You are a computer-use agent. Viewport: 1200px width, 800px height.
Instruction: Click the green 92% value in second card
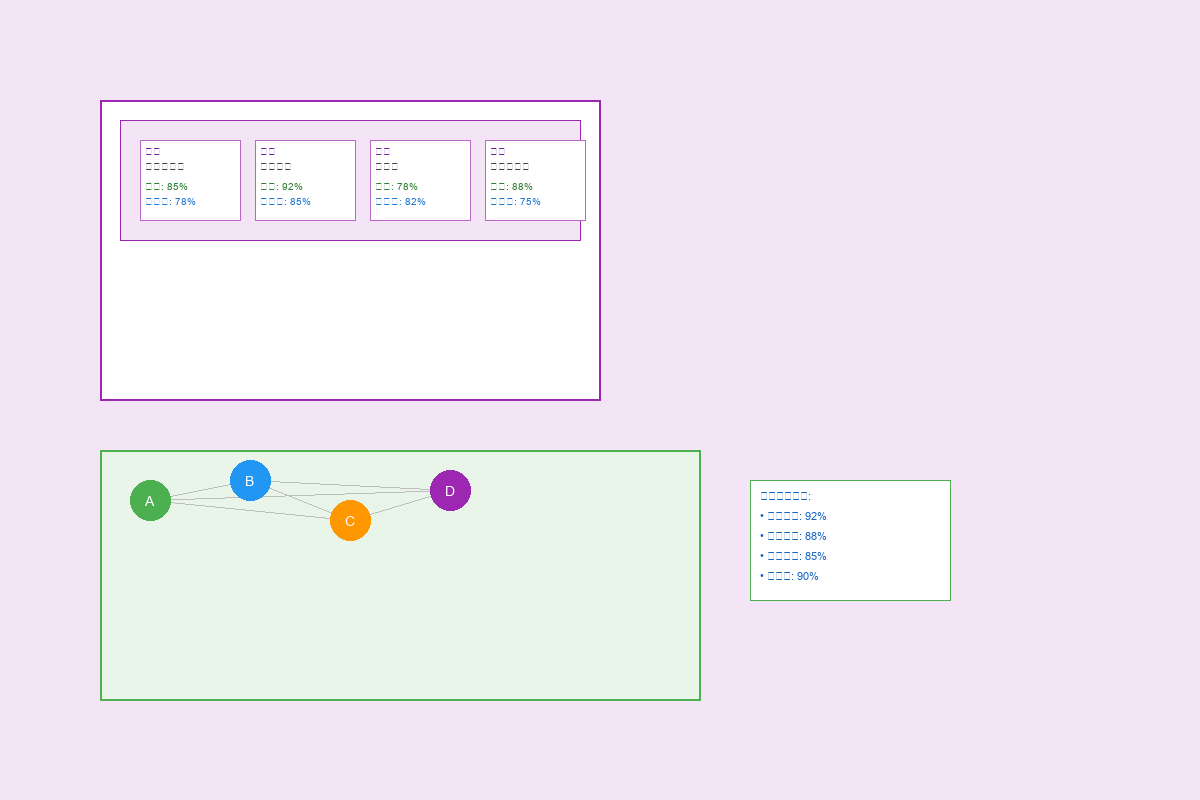pyautogui.click(x=282, y=187)
